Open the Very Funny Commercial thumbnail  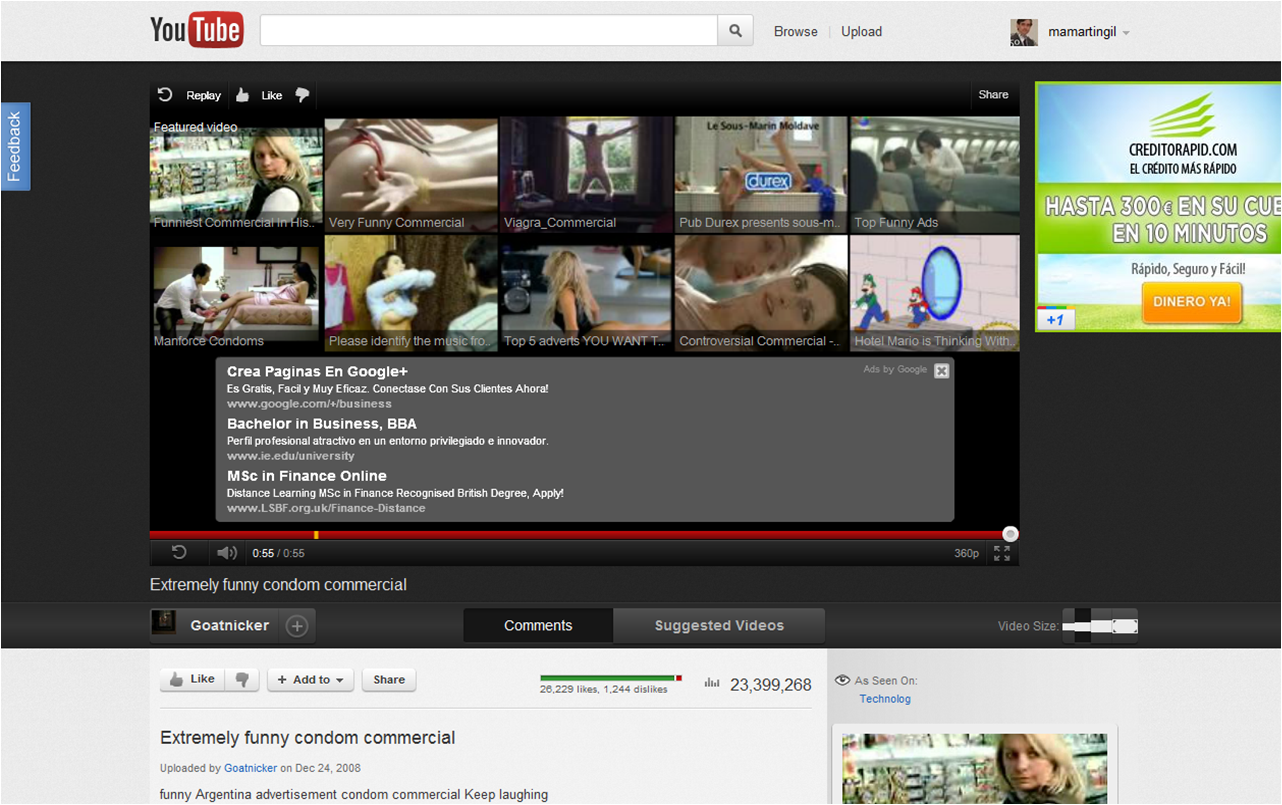tap(411, 175)
